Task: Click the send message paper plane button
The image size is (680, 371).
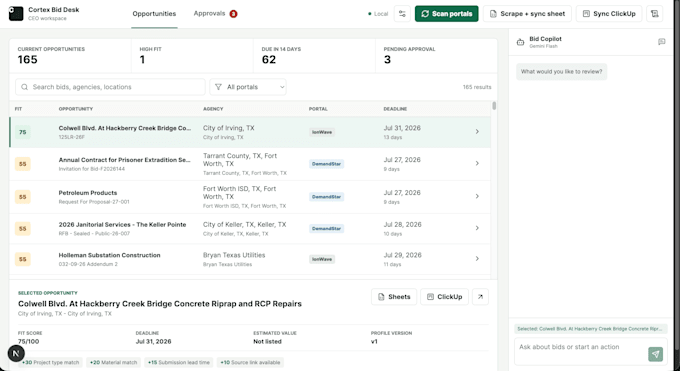Action: coord(656,354)
